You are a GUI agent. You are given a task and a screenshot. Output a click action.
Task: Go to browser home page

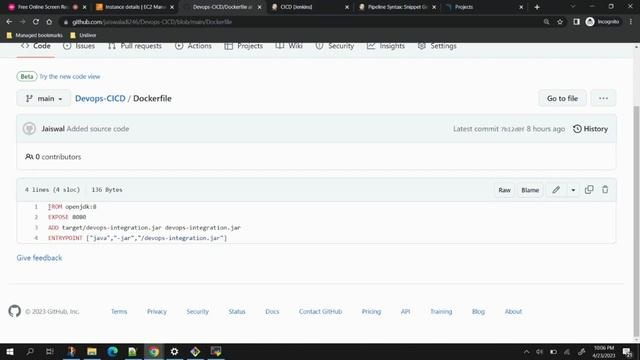(x=49, y=22)
